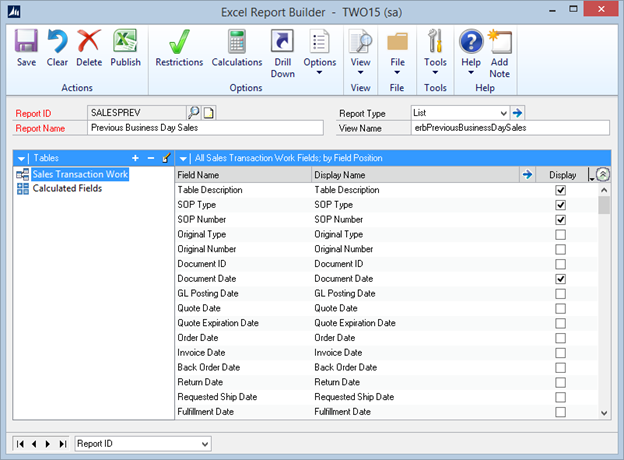Select Calculated Fields tree item
The height and width of the screenshot is (460, 624).
(x=67, y=189)
